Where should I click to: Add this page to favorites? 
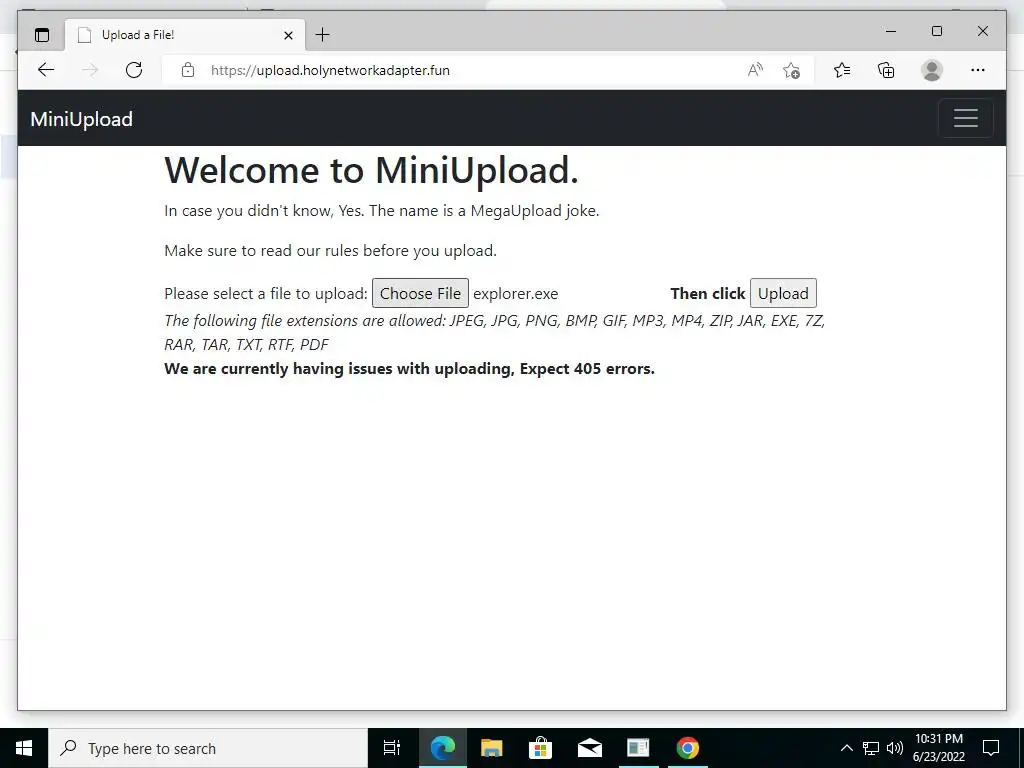(x=792, y=70)
